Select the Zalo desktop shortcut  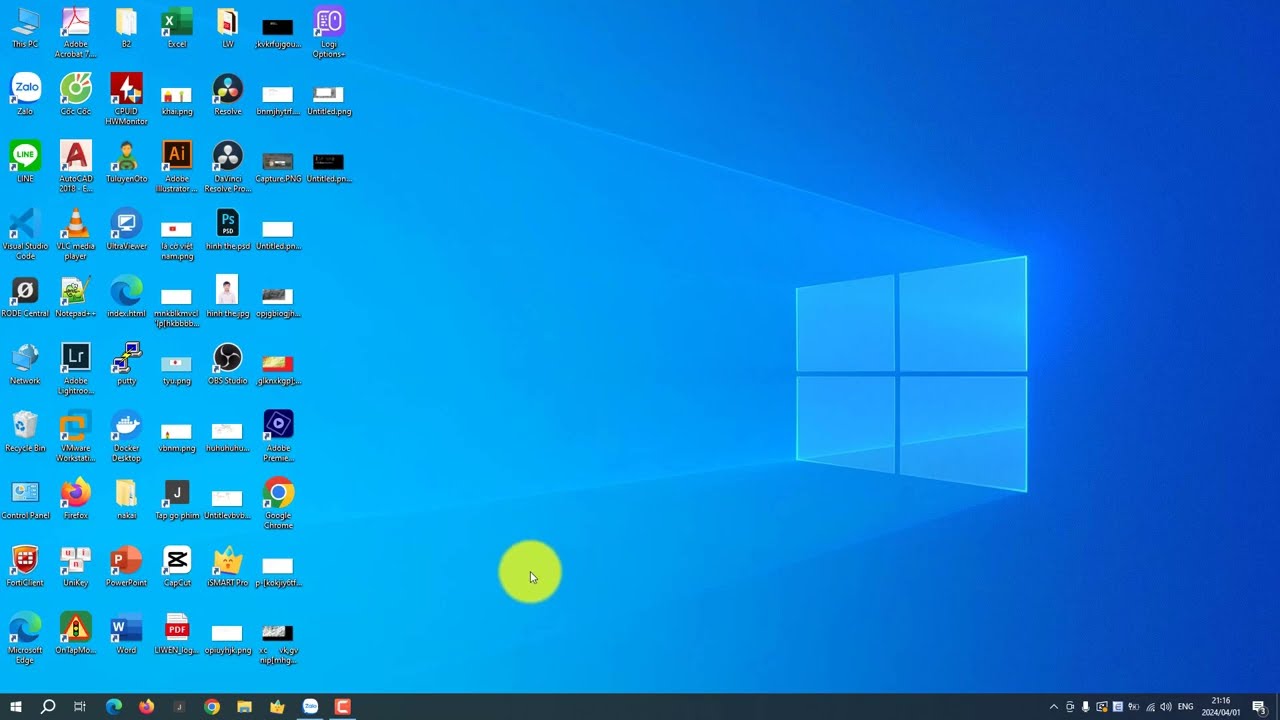pyautogui.click(x=25, y=95)
